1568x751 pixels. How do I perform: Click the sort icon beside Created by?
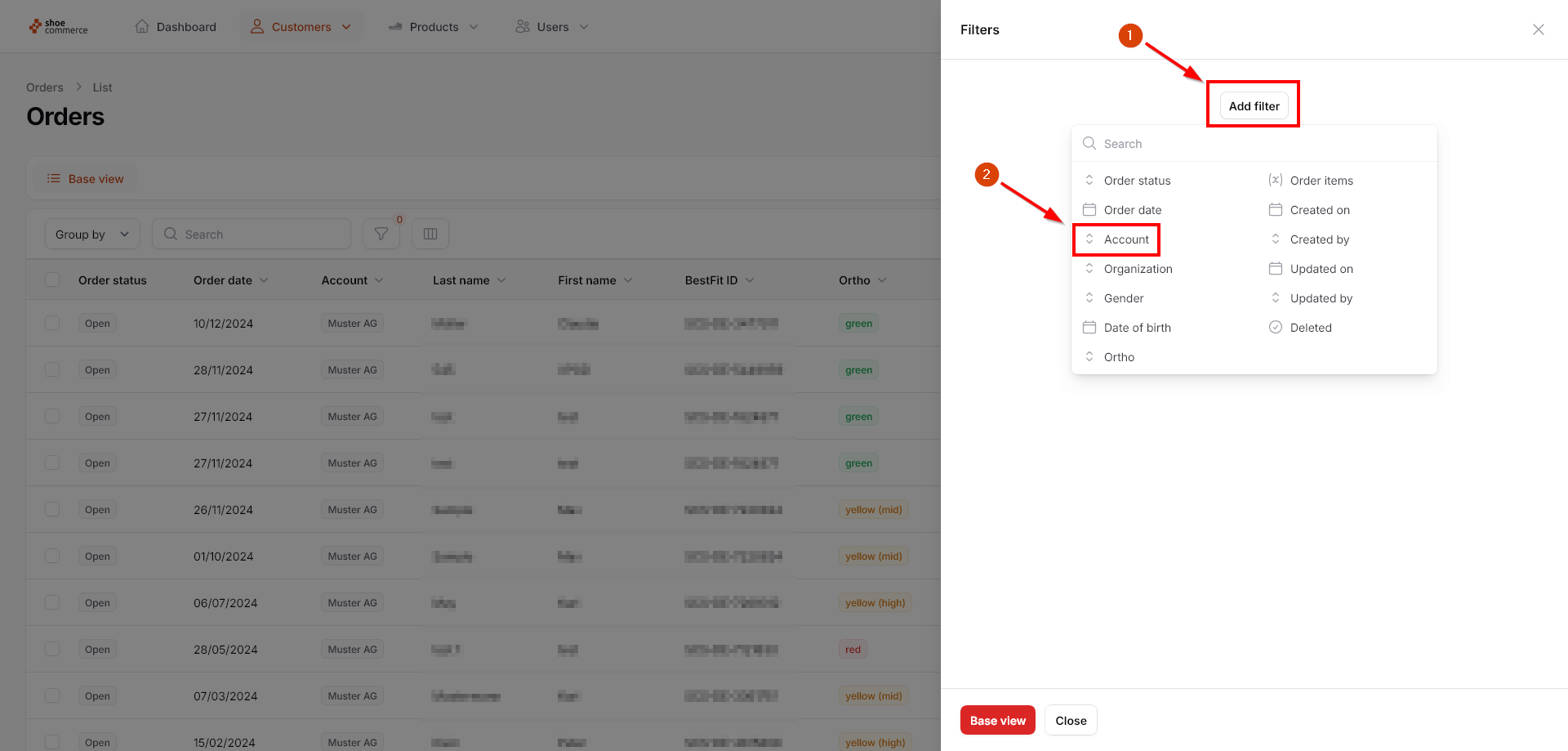(1276, 239)
